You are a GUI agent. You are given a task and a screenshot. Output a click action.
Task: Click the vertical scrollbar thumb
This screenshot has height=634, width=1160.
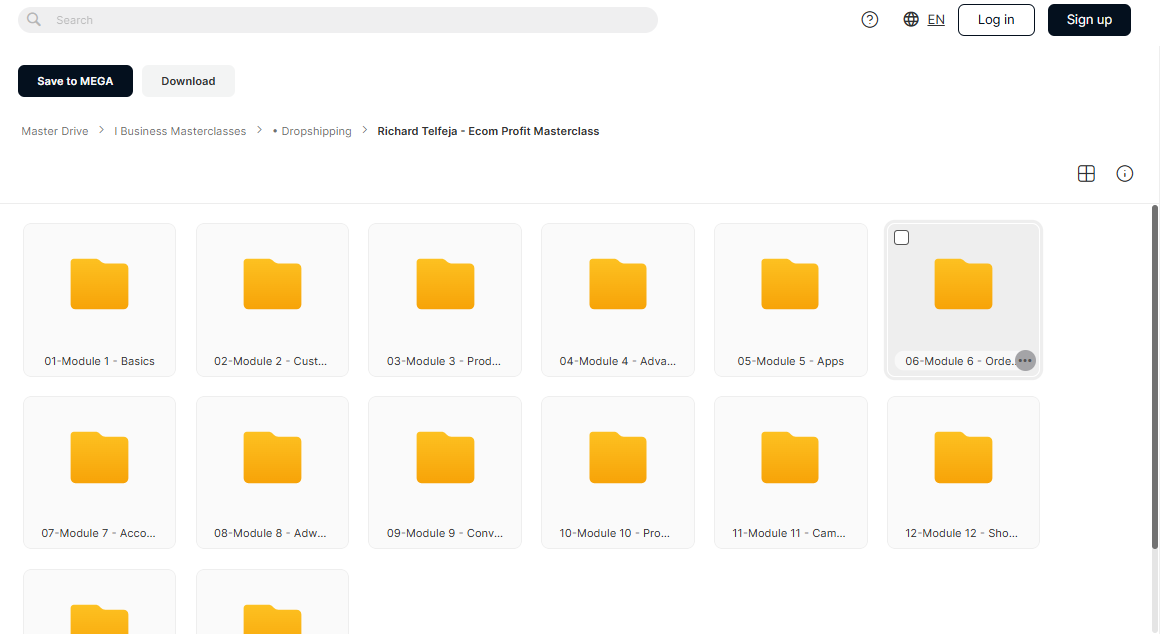[x=1155, y=377]
